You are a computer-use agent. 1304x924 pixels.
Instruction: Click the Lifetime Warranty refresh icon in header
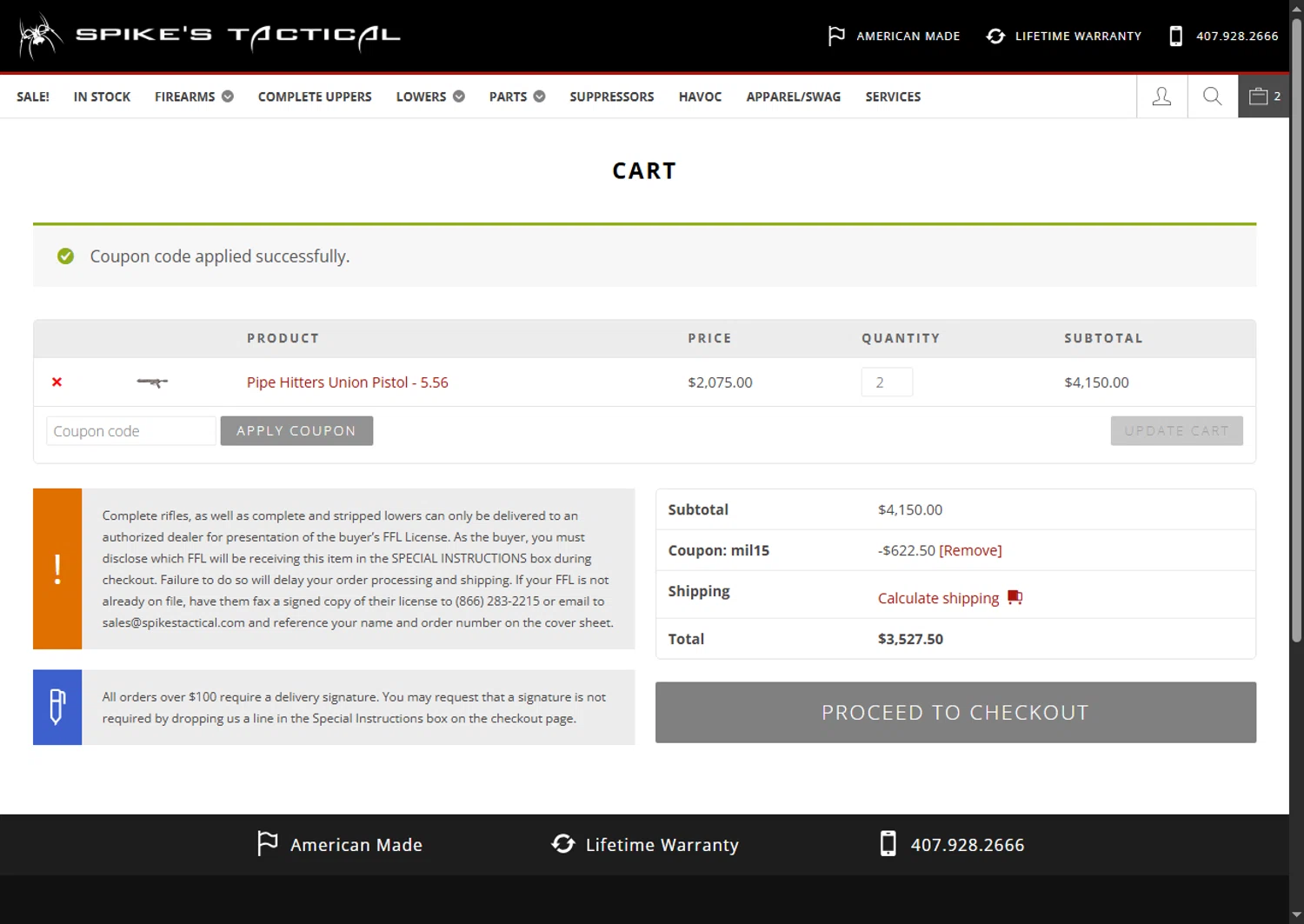coord(995,36)
